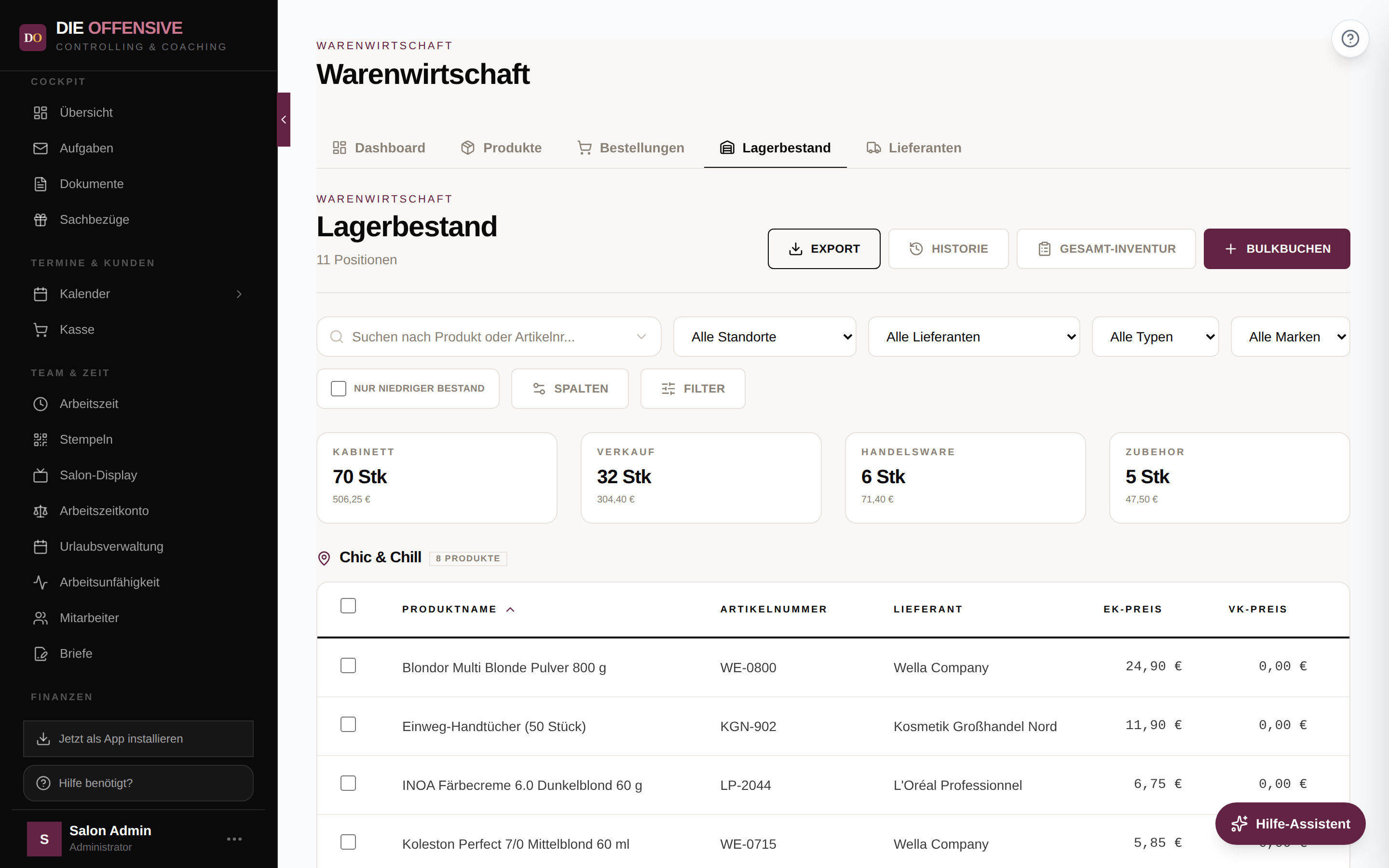Click the Export button
This screenshot has height=868, width=1389.
click(824, 248)
